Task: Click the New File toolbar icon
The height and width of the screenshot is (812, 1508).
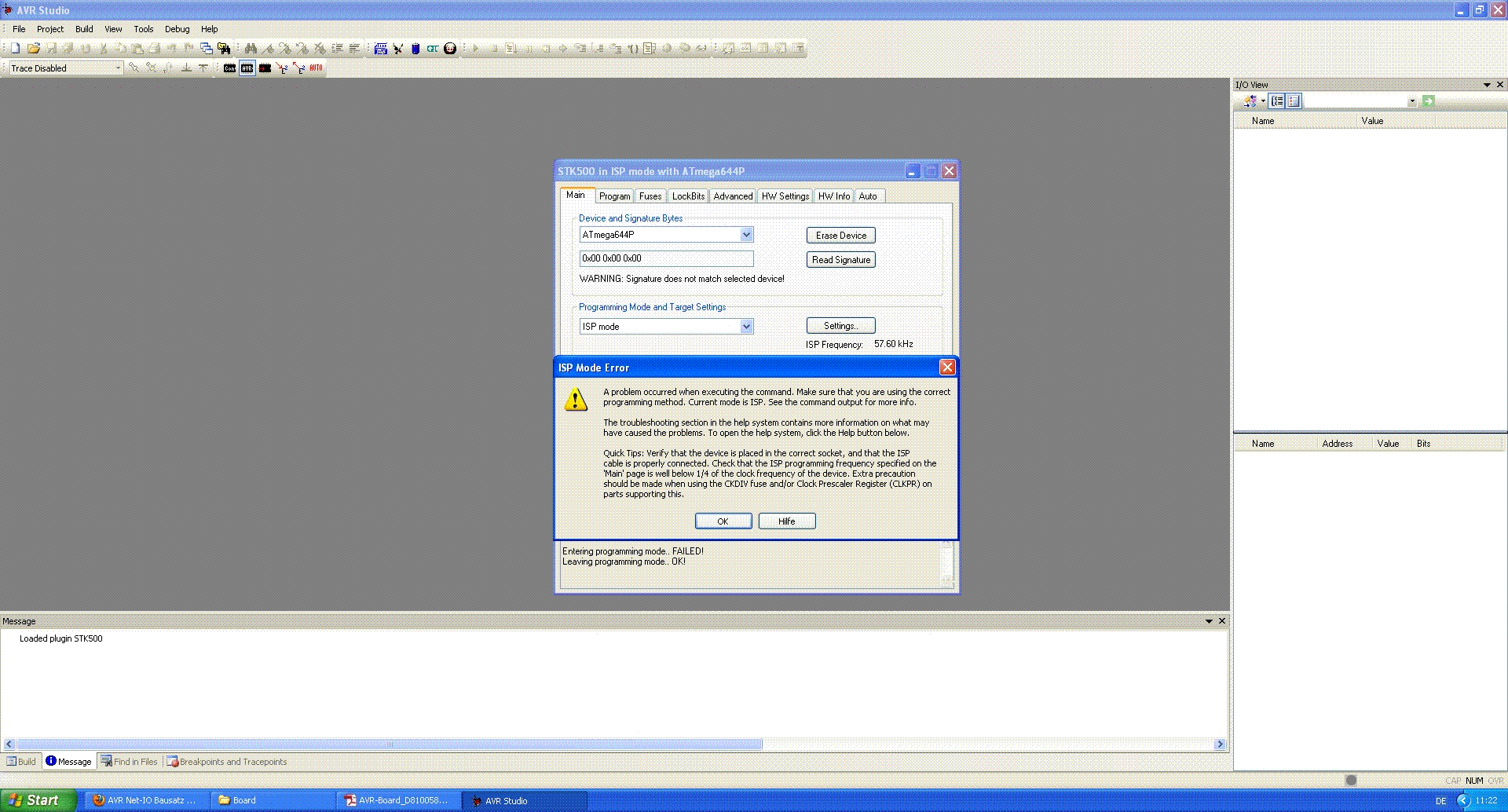Action: (15, 49)
